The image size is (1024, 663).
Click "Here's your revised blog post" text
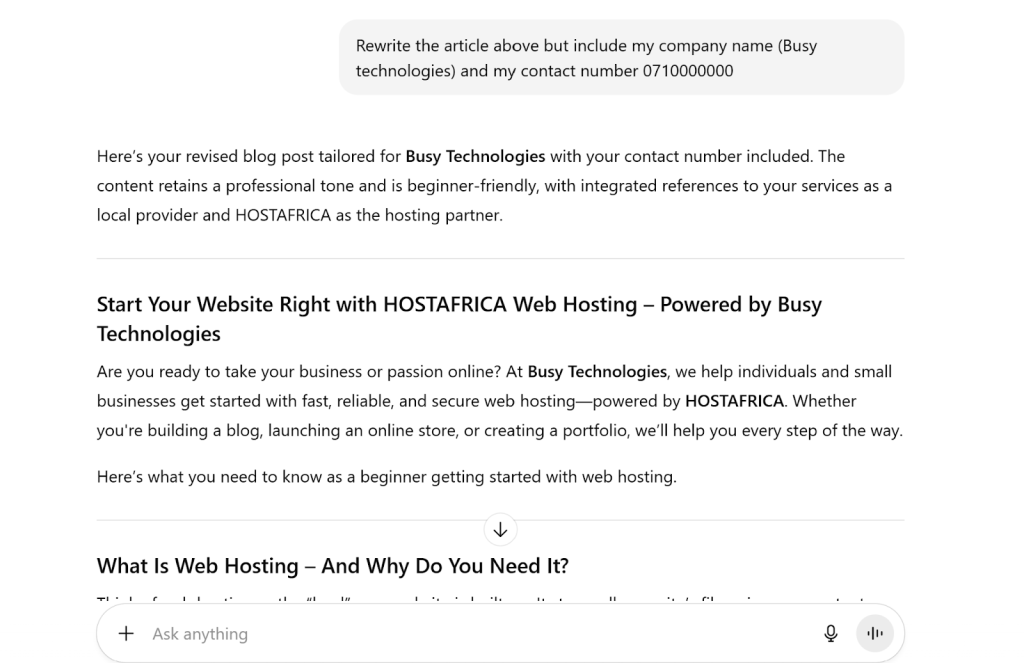tap(200, 156)
